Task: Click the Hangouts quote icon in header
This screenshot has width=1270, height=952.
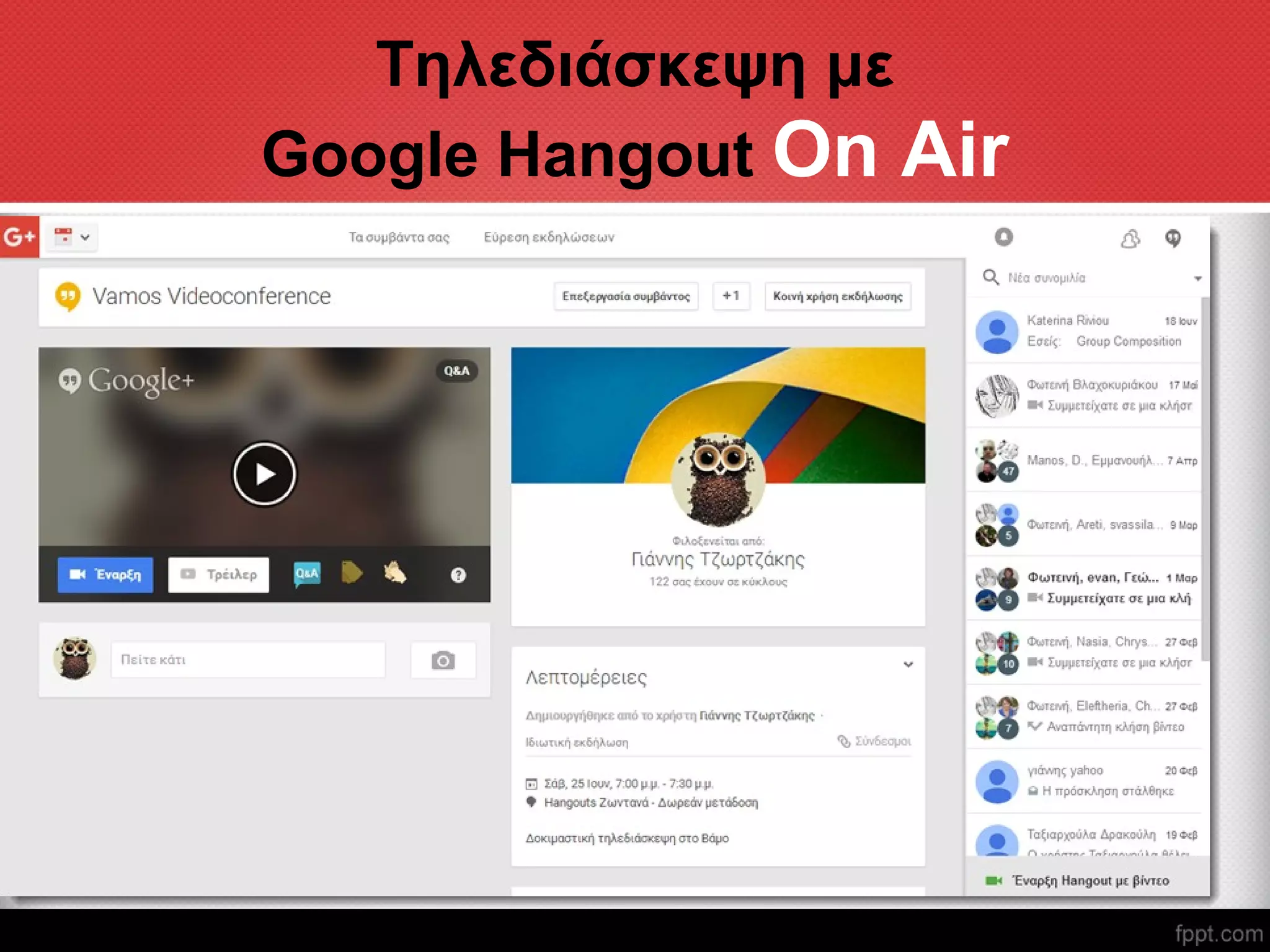Action: (x=1173, y=238)
